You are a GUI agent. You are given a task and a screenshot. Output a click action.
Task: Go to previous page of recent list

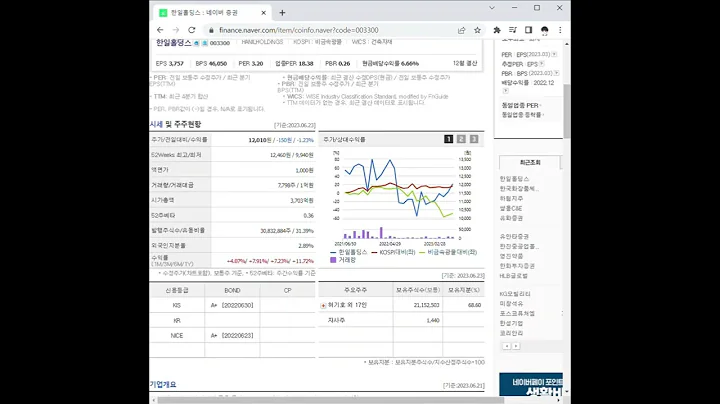click(x=507, y=346)
